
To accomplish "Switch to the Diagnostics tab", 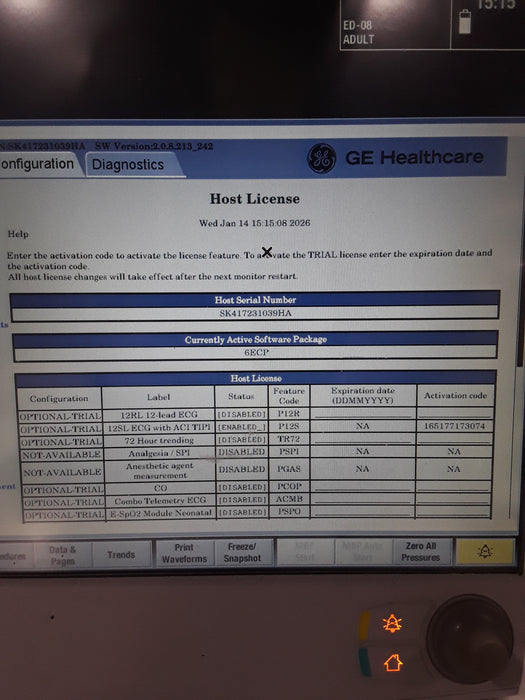I will click(128, 165).
